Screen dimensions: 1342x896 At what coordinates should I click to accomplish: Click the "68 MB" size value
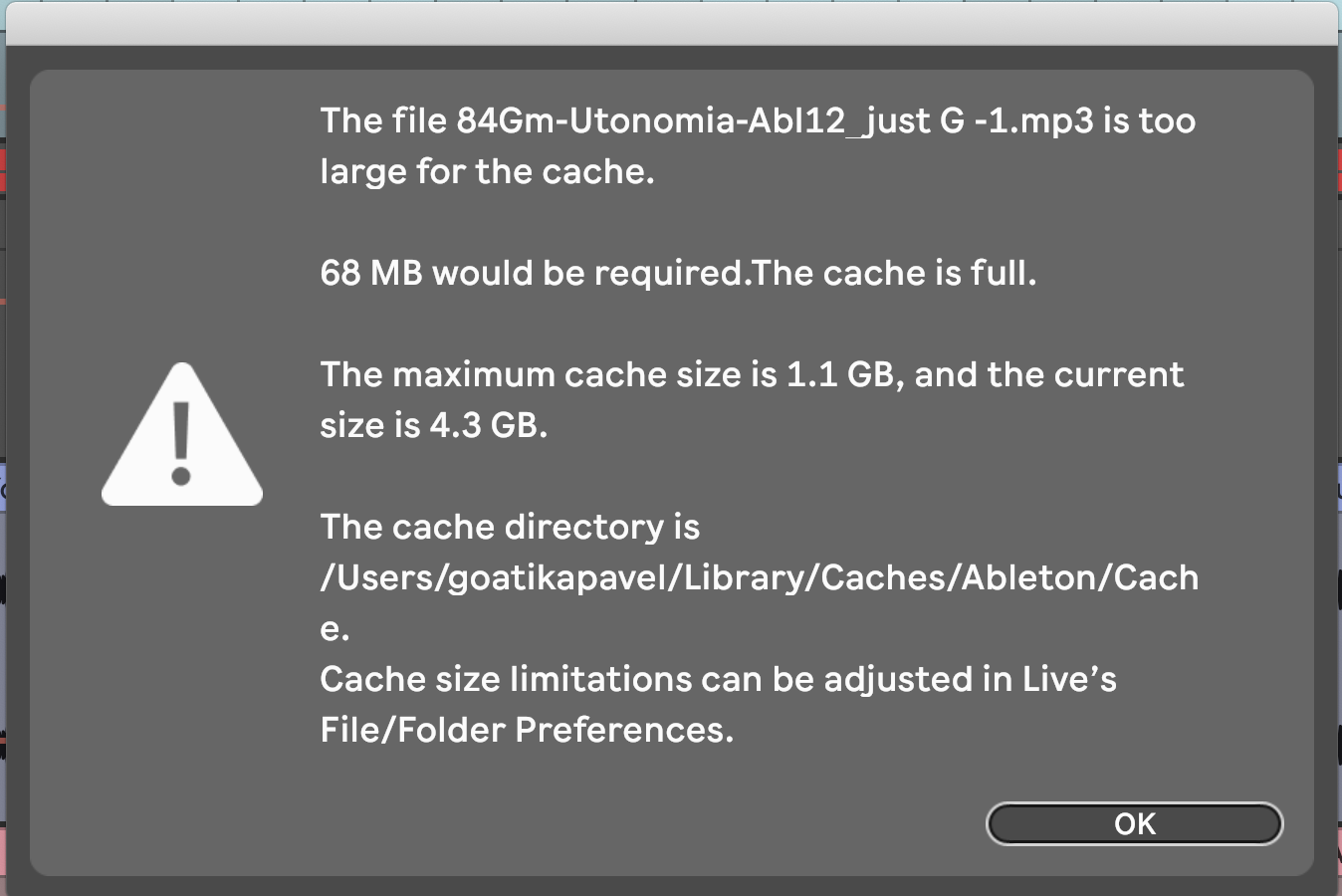(x=371, y=274)
